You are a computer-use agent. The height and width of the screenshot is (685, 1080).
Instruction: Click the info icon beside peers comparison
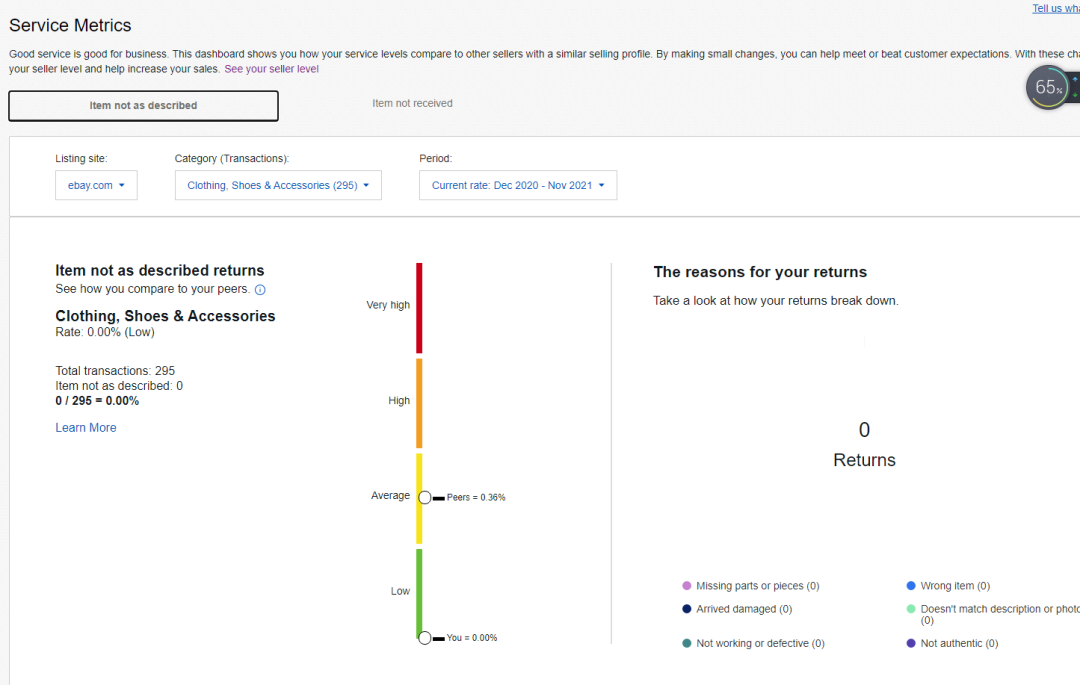[x=260, y=290]
